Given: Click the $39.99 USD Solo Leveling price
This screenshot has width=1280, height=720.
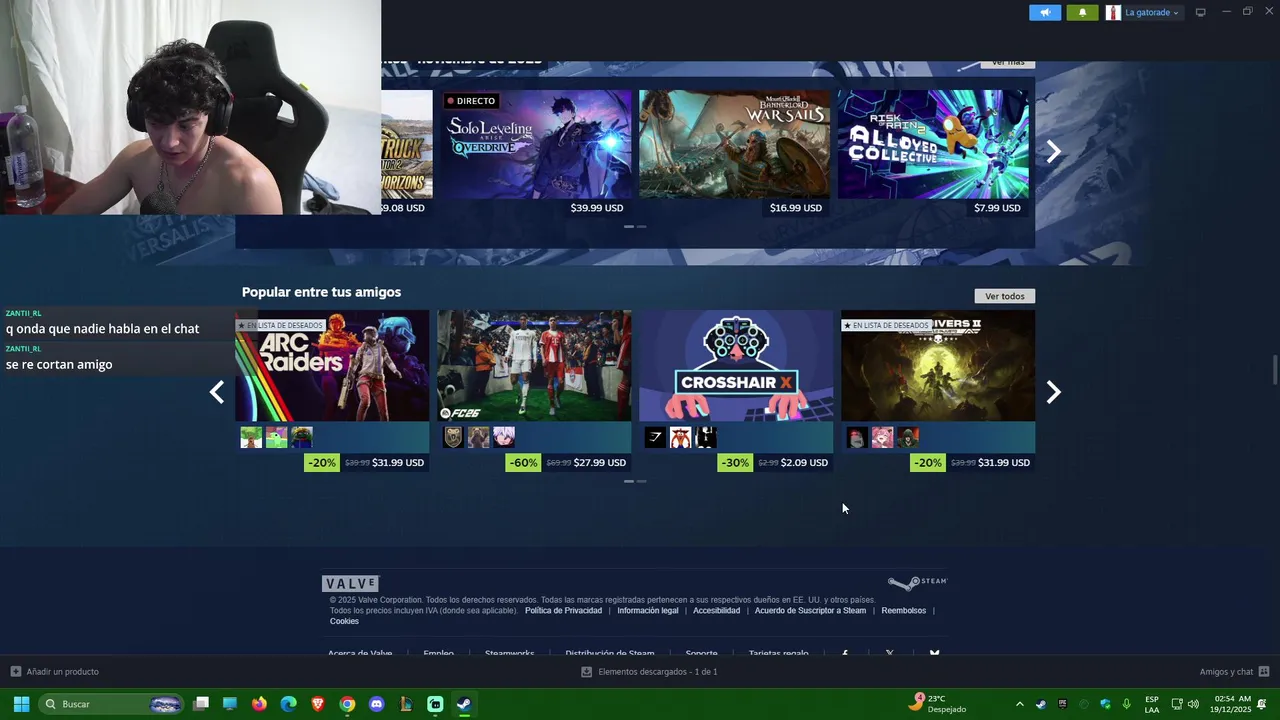Looking at the screenshot, I should pos(597,208).
